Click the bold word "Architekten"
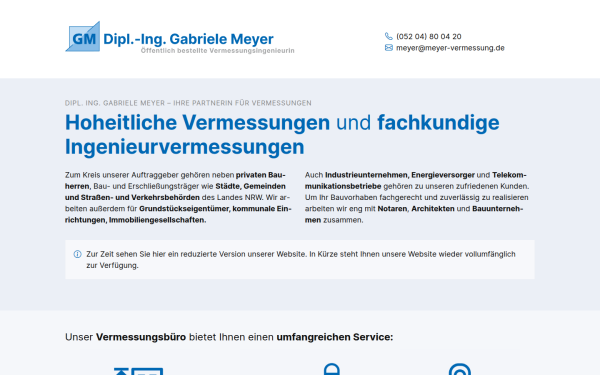Viewport: 600px width, 375px height. pyautogui.click(x=433, y=209)
